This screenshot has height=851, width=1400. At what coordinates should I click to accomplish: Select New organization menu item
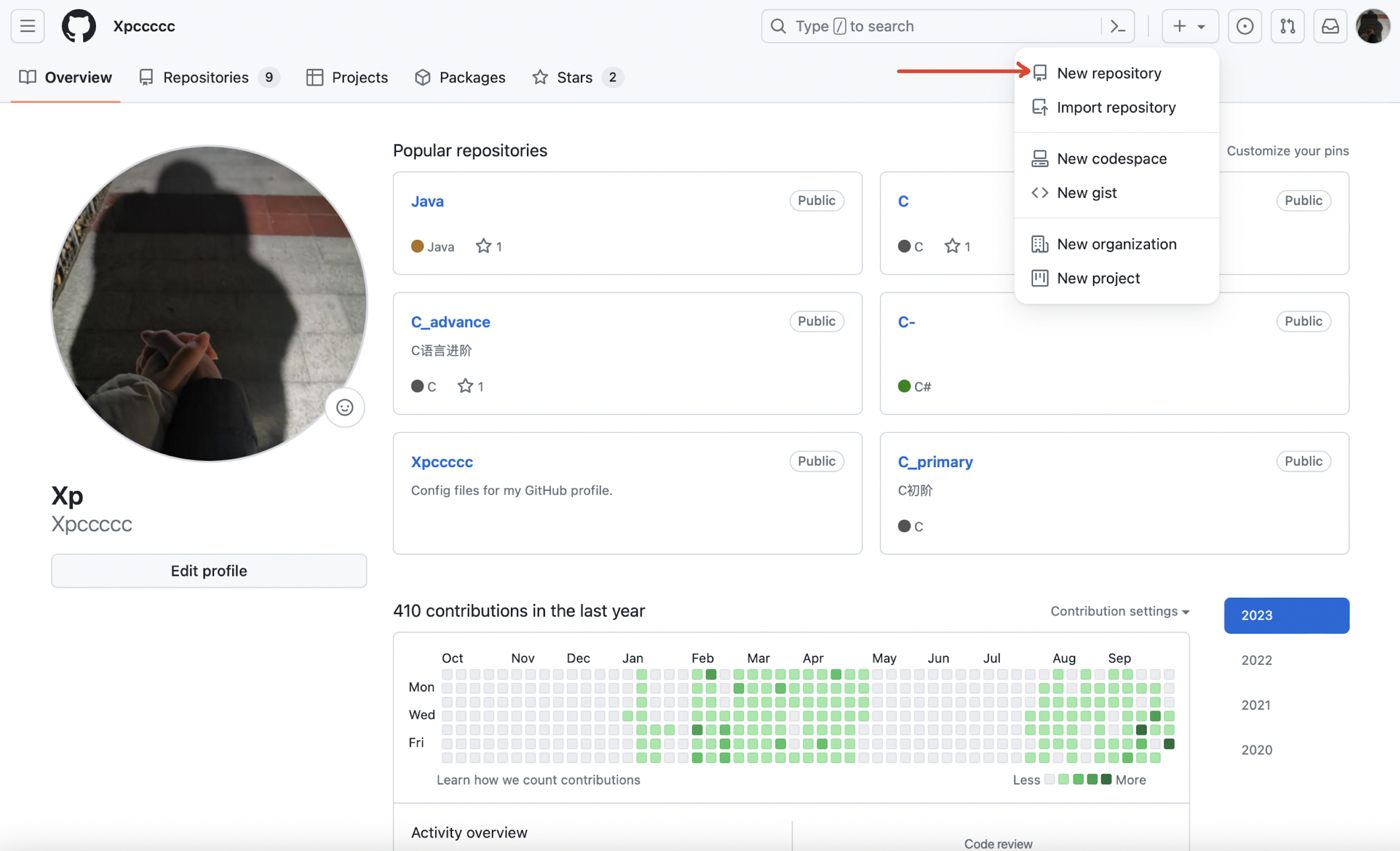point(1116,244)
